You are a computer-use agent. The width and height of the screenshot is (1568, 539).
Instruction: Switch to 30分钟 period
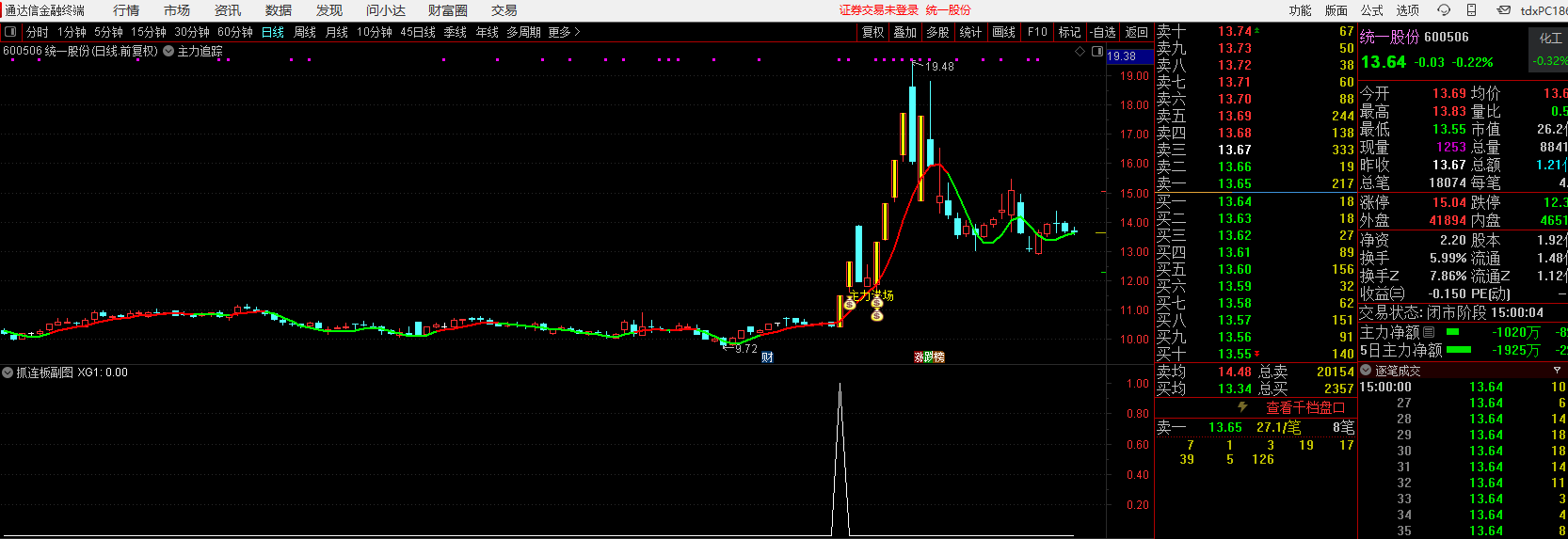(x=192, y=32)
